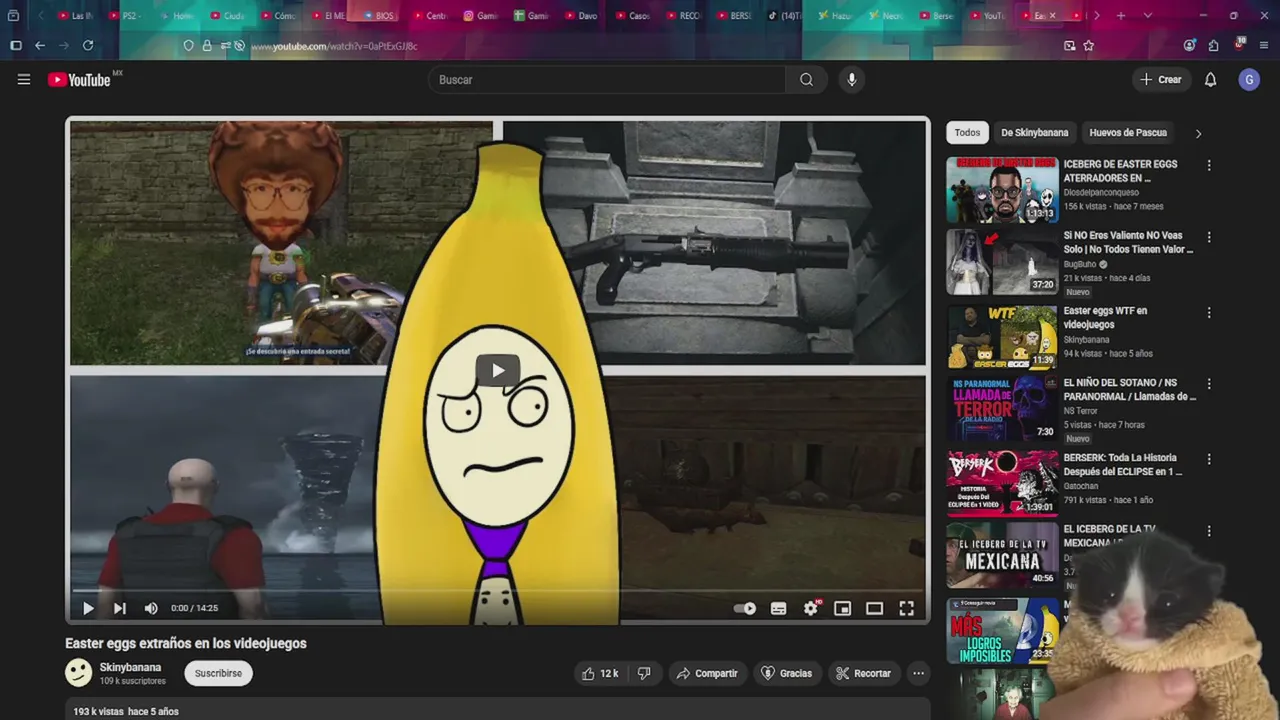This screenshot has width=1280, height=720.
Task: Show more filter chips with the arrow
Action: click(x=1198, y=133)
